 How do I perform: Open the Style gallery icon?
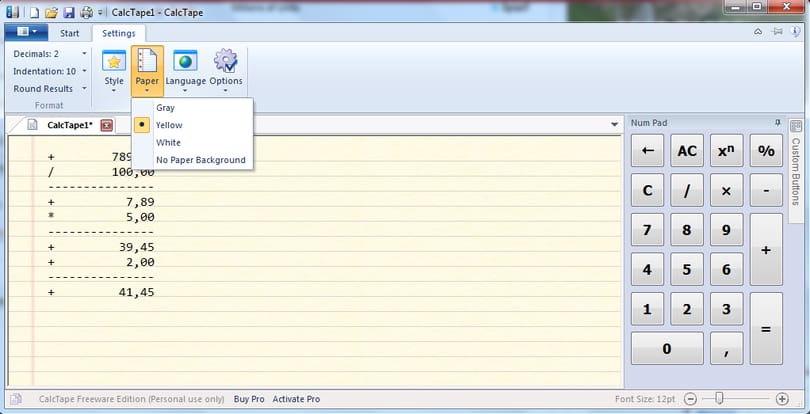[x=114, y=61]
